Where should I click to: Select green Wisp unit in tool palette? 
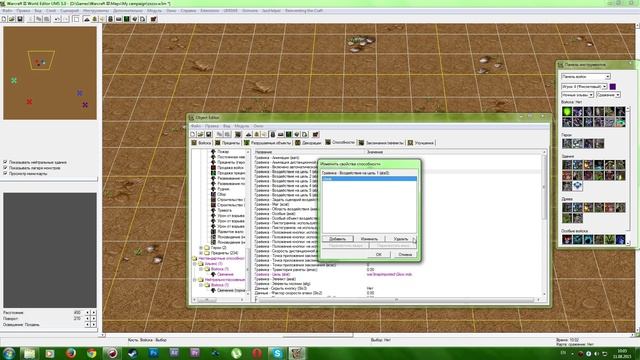point(567,111)
